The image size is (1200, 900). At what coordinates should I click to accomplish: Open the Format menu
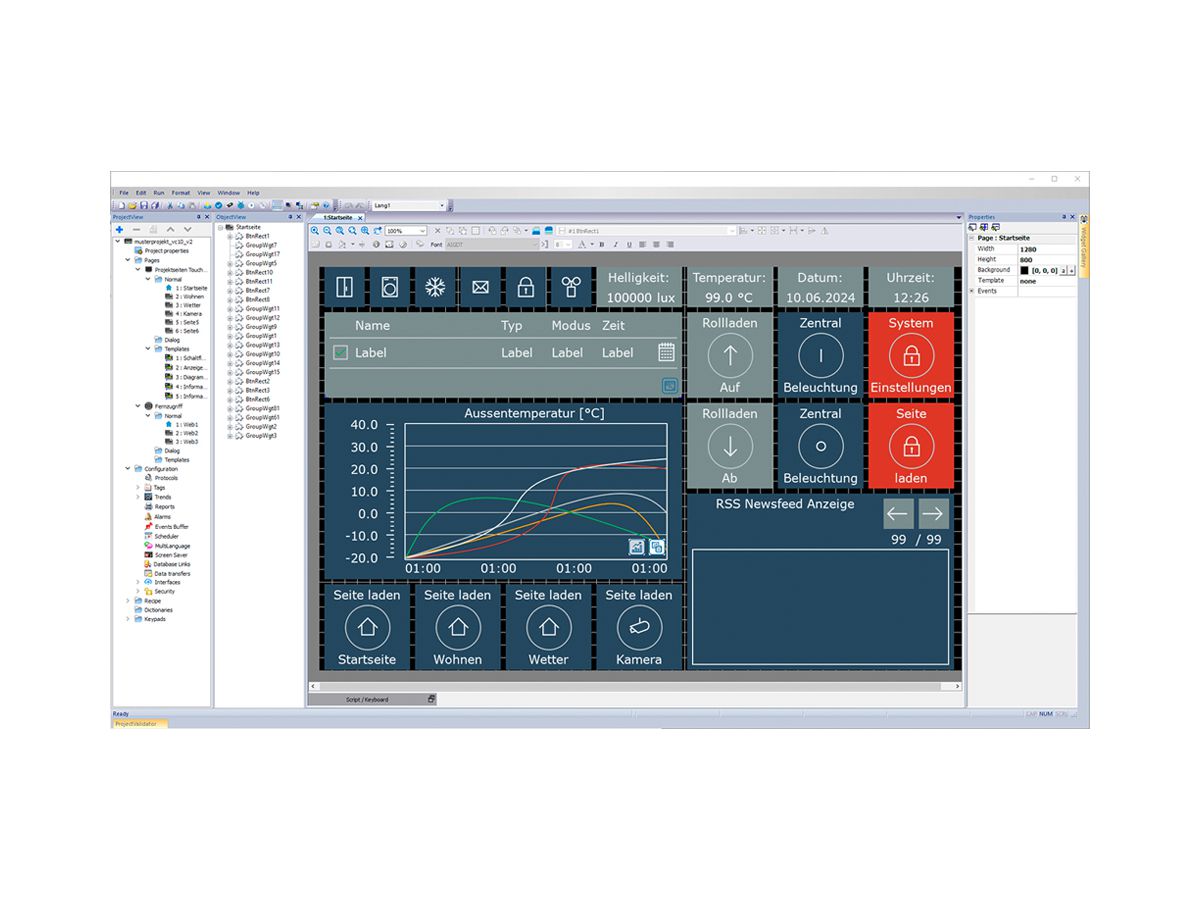180,193
